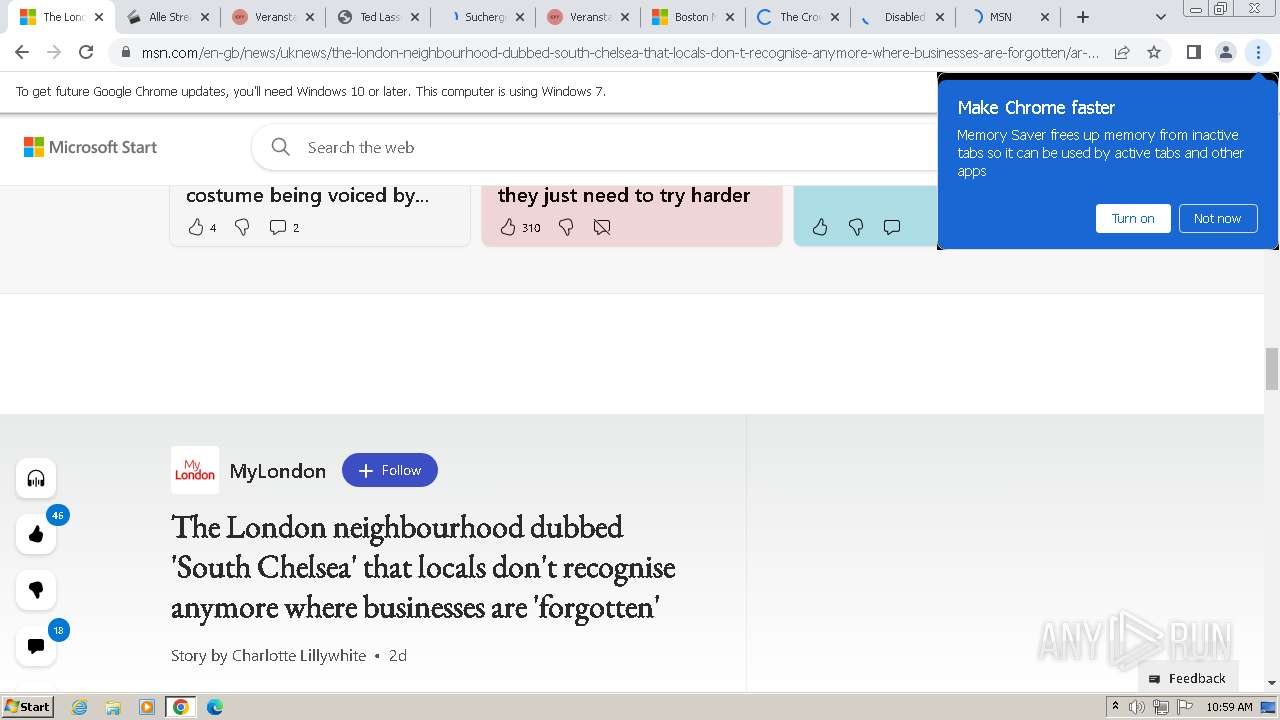
Task: Switch to the Alle Stre tab
Action: click(x=168, y=17)
